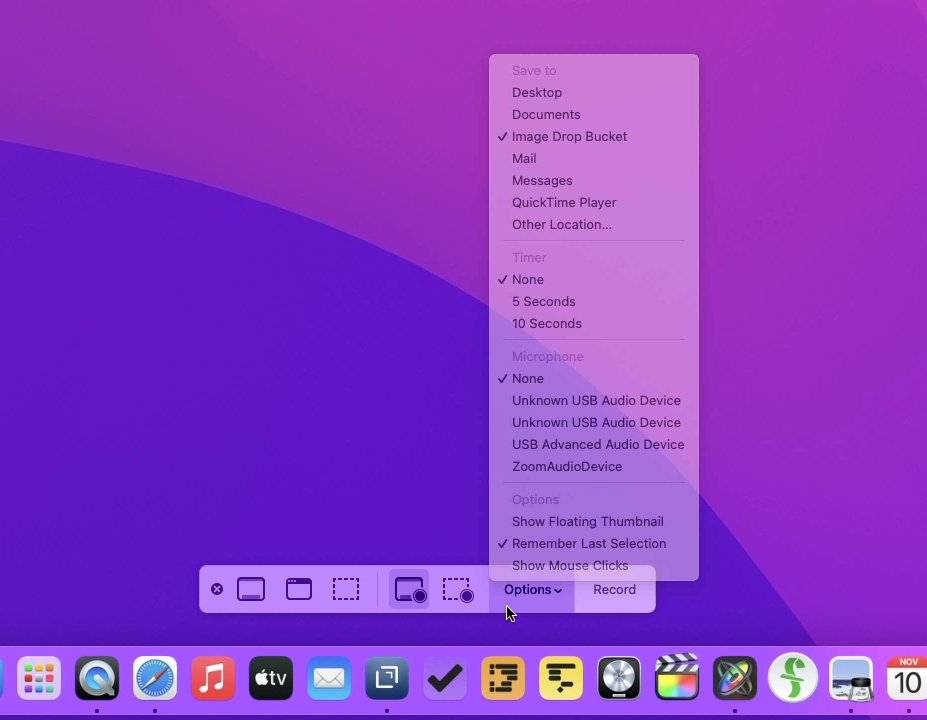Select the Capture Selected Window tool
The height and width of the screenshot is (720, 927).
tap(298, 589)
